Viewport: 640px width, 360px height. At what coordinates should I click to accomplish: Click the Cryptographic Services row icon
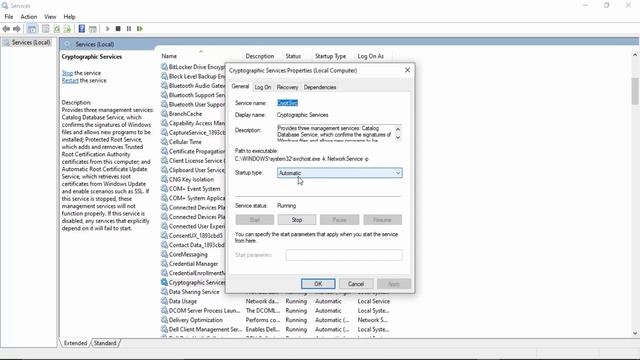[x=164, y=282]
